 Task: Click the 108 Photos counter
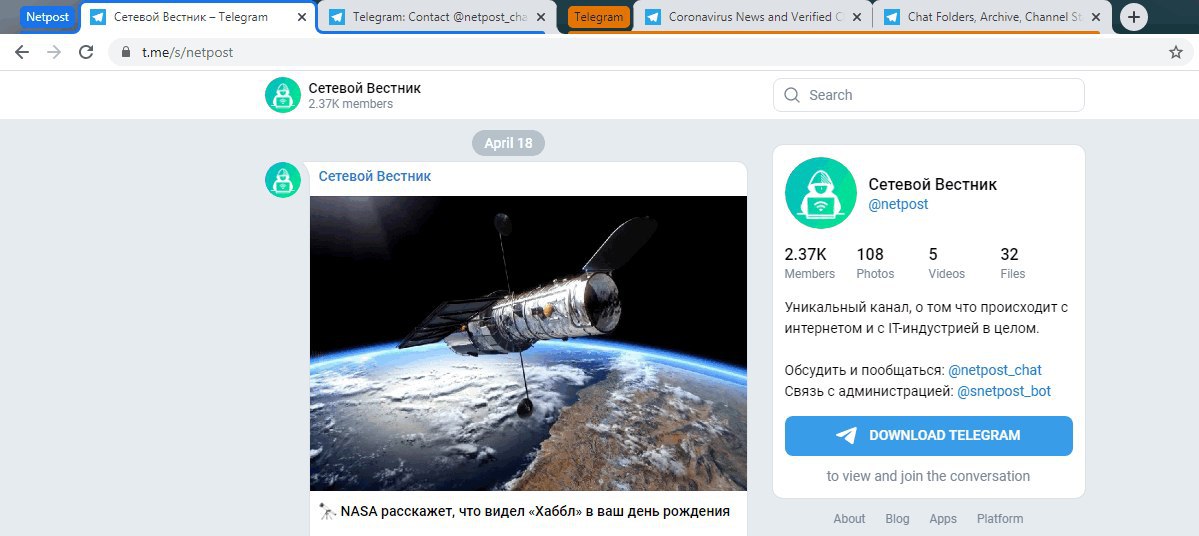point(875,263)
